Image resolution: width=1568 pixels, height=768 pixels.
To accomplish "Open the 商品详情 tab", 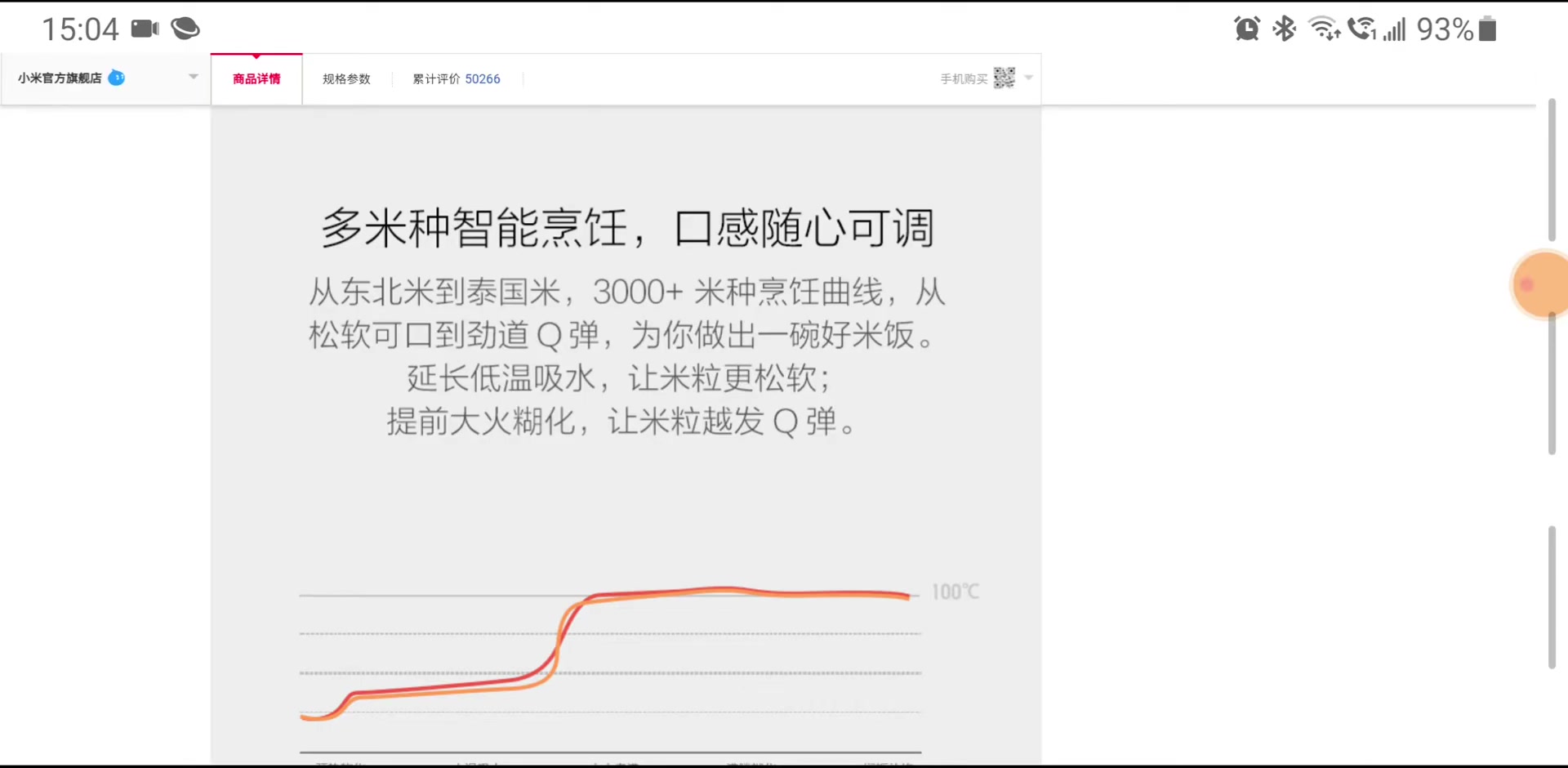I will (256, 79).
